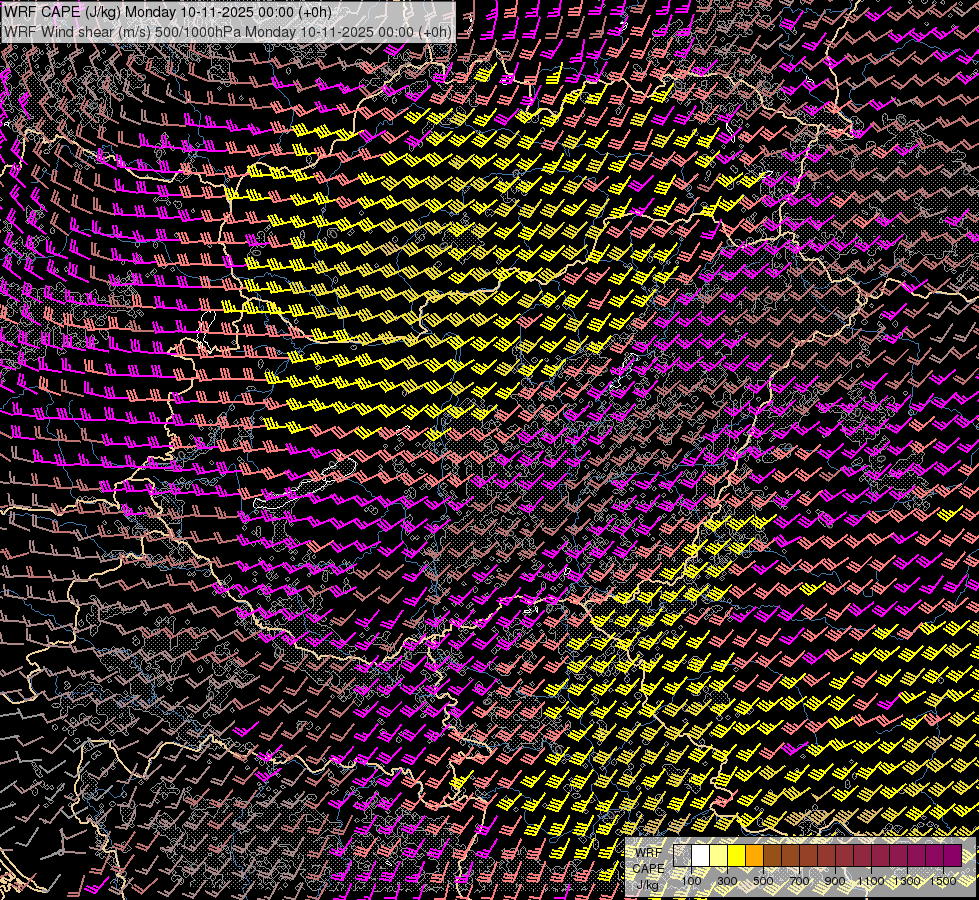Viewport: 979px width, 900px height.
Task: Choose the bright yellow CAPE legend swatch
Action: [736, 855]
